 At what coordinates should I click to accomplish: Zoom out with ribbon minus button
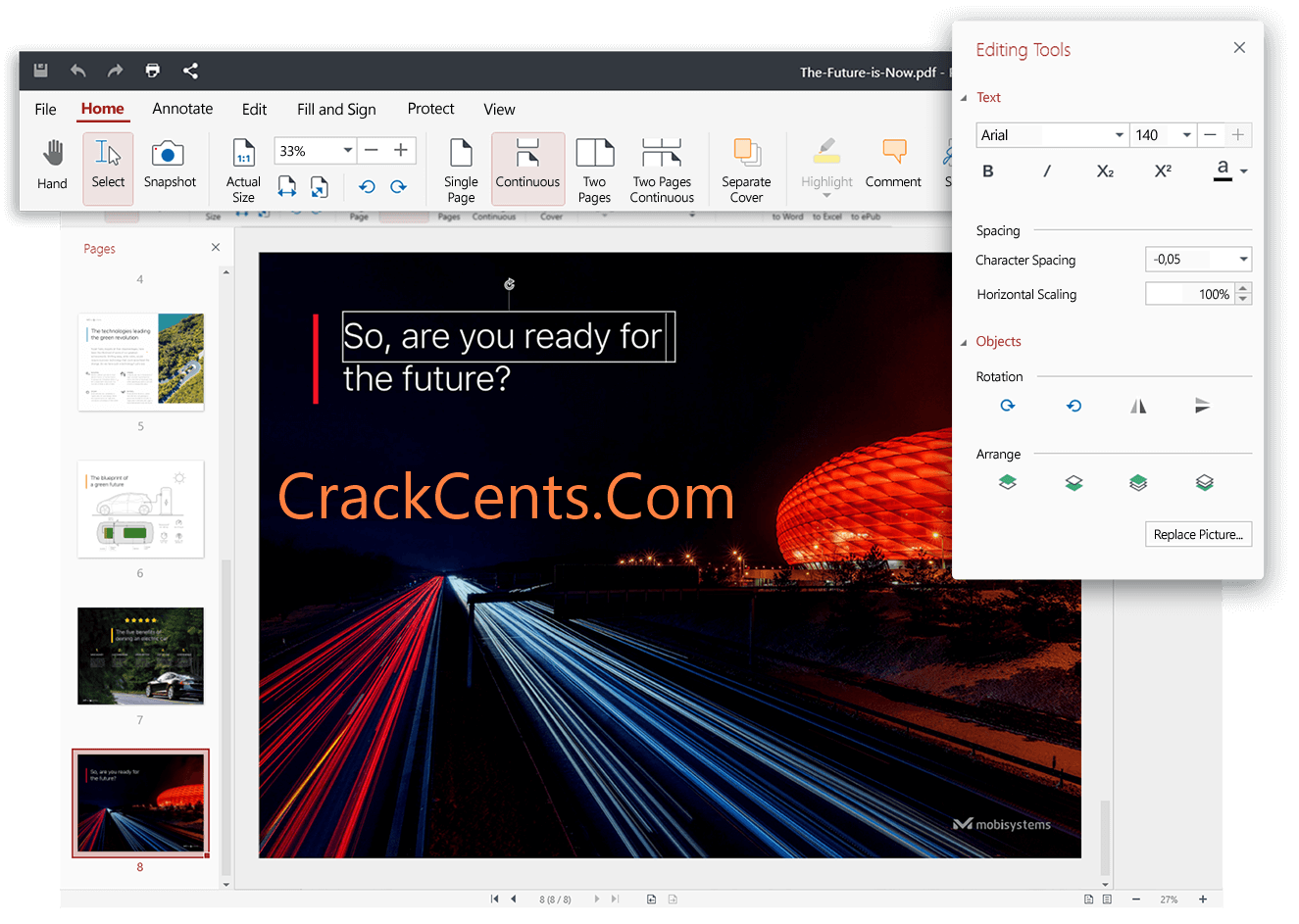coord(372,150)
